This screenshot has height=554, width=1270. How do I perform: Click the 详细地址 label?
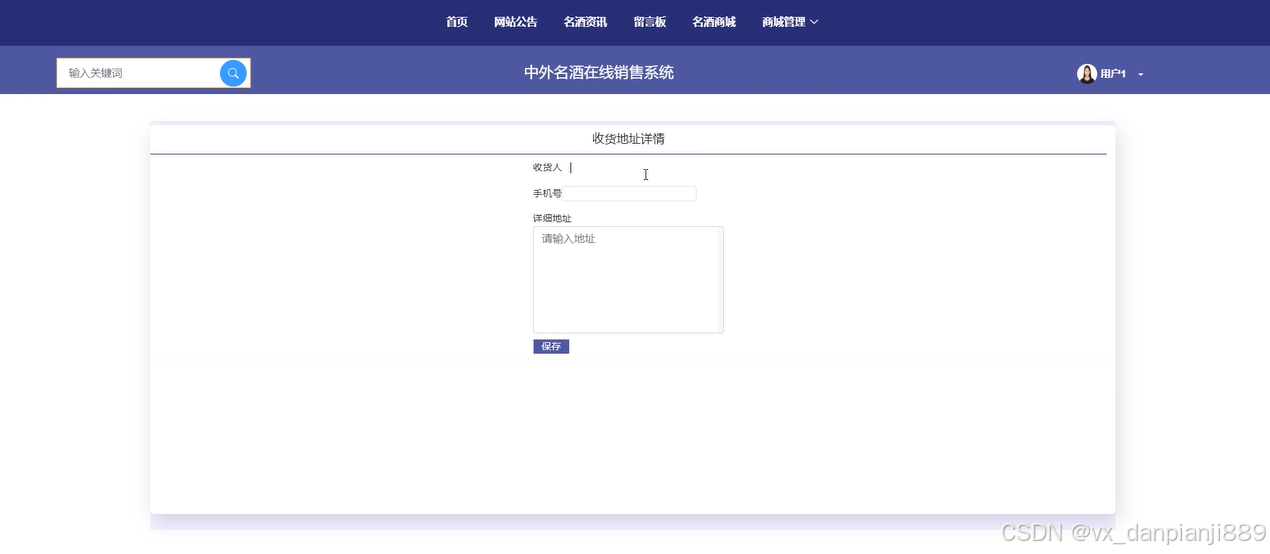coord(552,218)
